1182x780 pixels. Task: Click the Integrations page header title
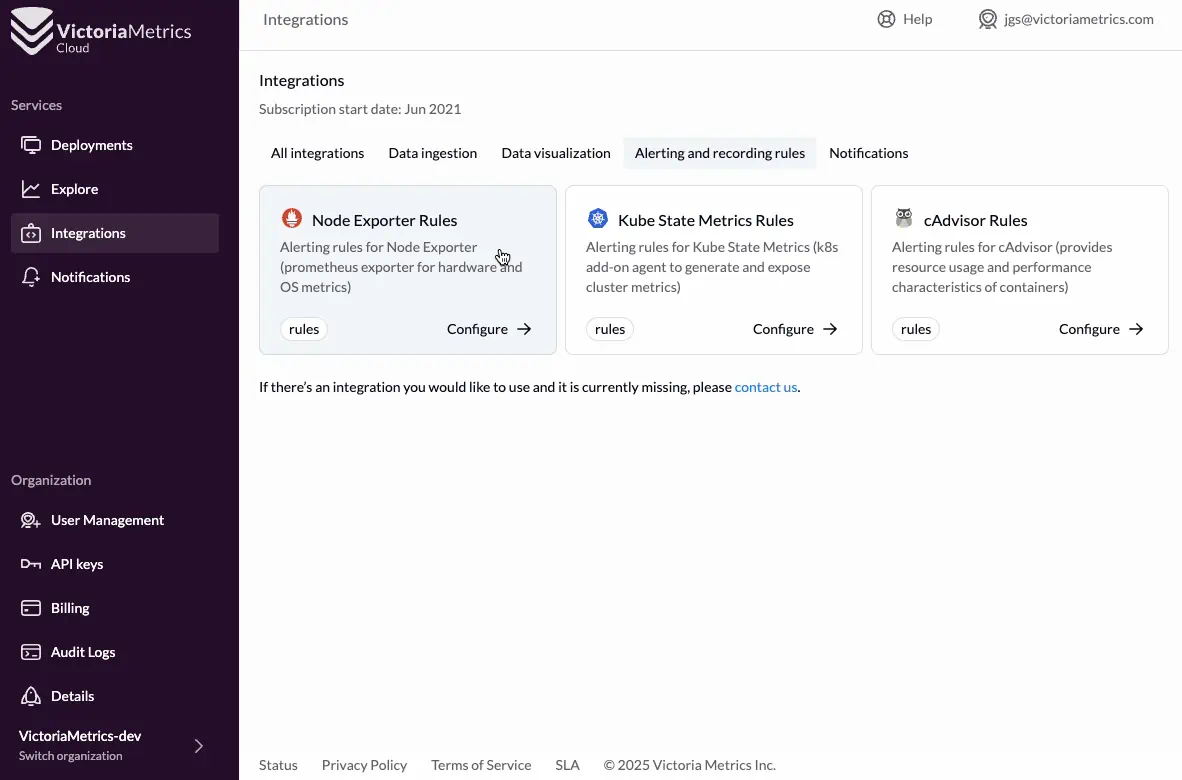(x=305, y=20)
